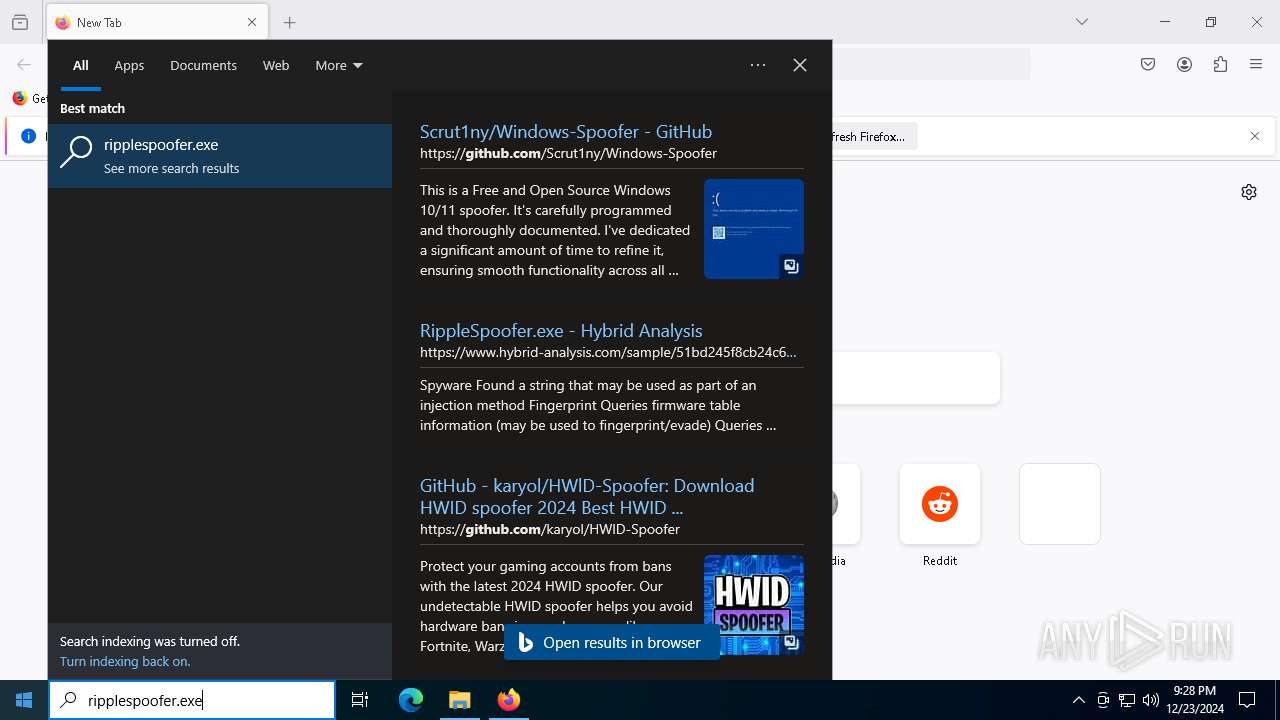Screen dimensions: 1280x720
Task: Open File Explorer from the taskbar
Action: tap(459, 700)
